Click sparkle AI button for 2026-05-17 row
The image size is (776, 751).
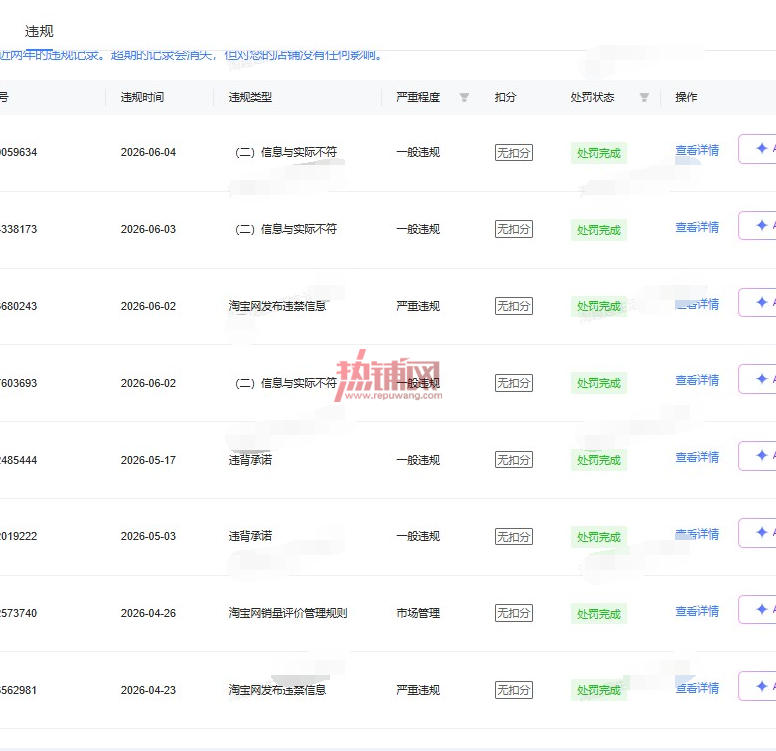pyautogui.click(x=757, y=456)
